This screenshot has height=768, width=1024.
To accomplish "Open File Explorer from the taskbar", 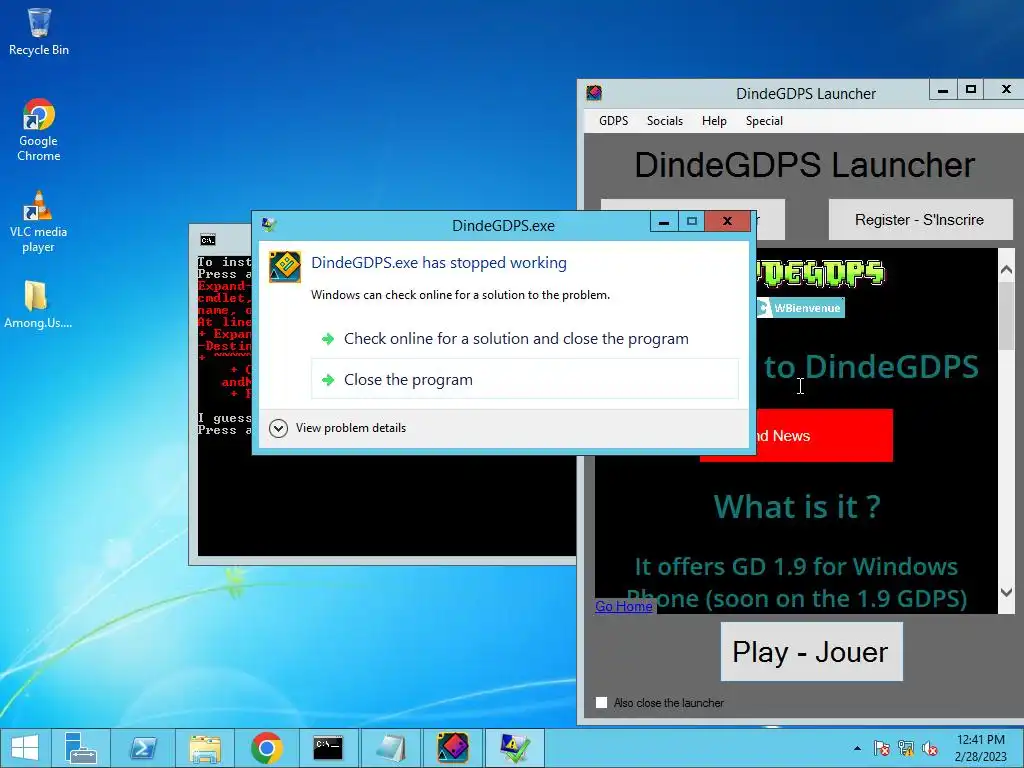I will [204, 748].
